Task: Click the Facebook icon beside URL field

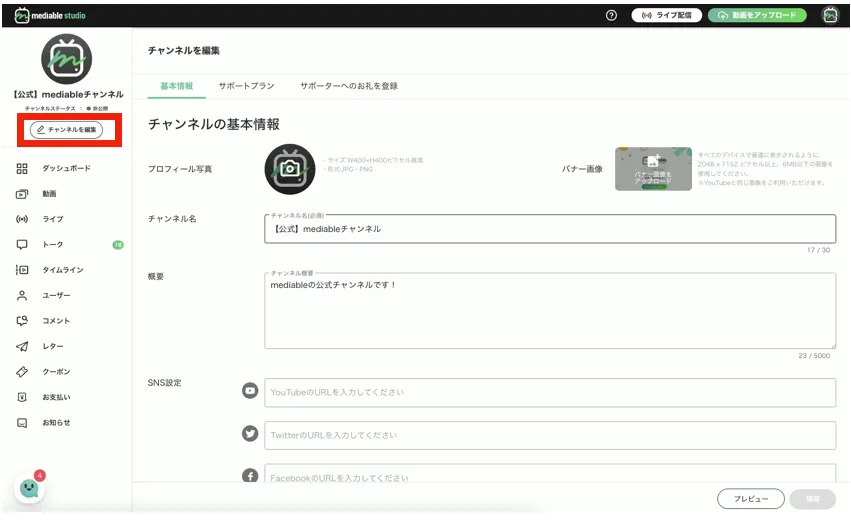Action: tap(250, 475)
